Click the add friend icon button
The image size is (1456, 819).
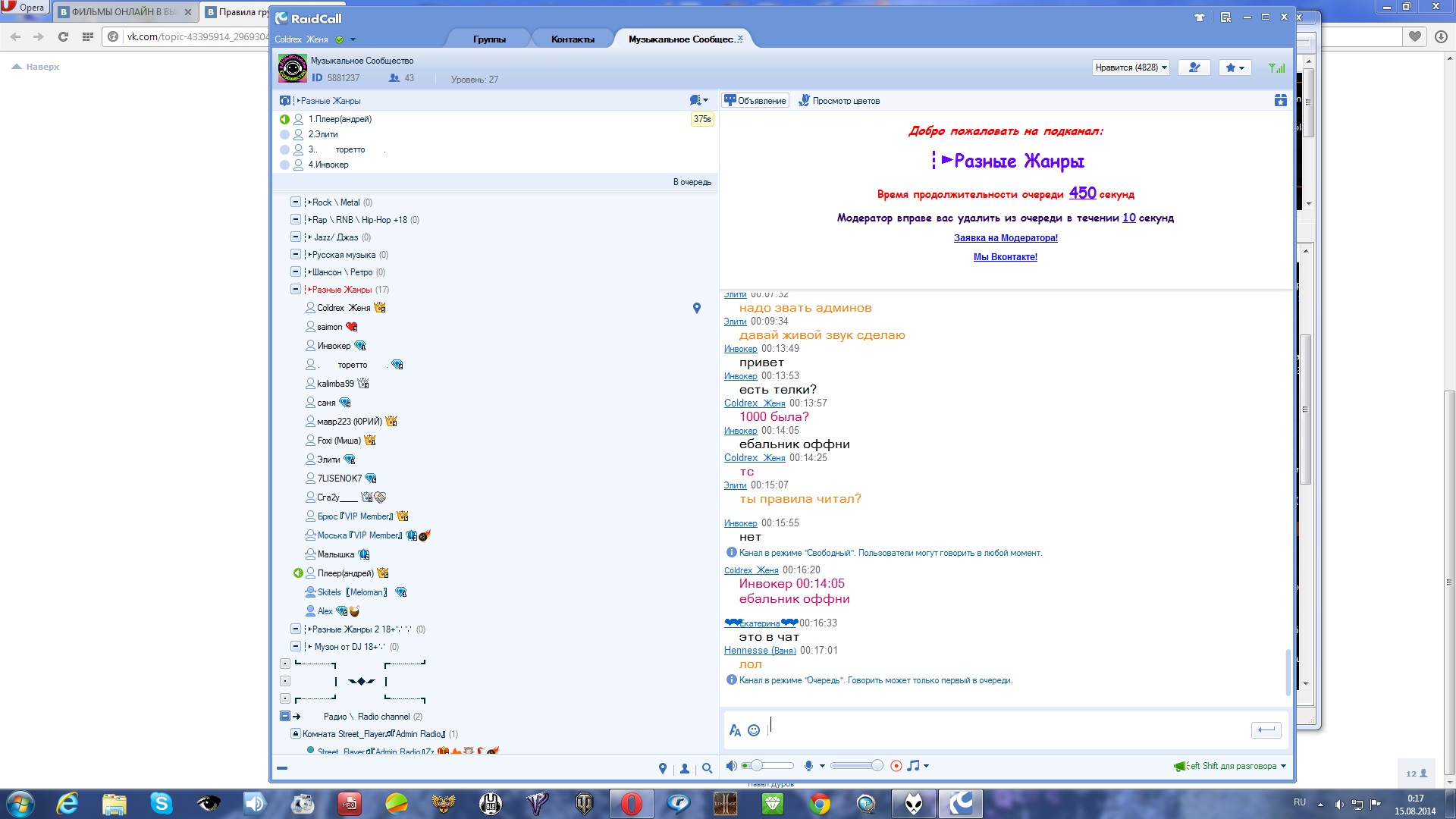pyautogui.click(x=1194, y=67)
